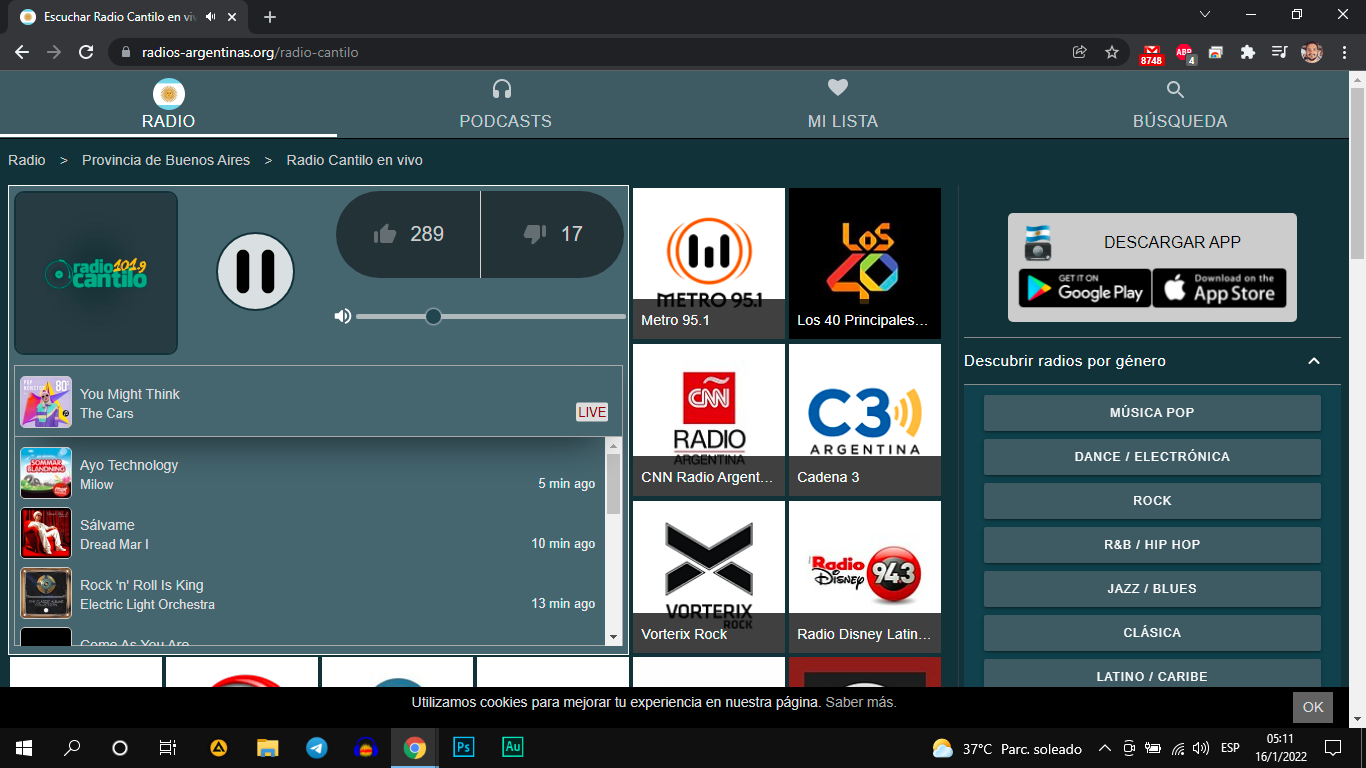Open the Gmail 8748 extension icon
The width and height of the screenshot is (1366, 768).
[1152, 54]
